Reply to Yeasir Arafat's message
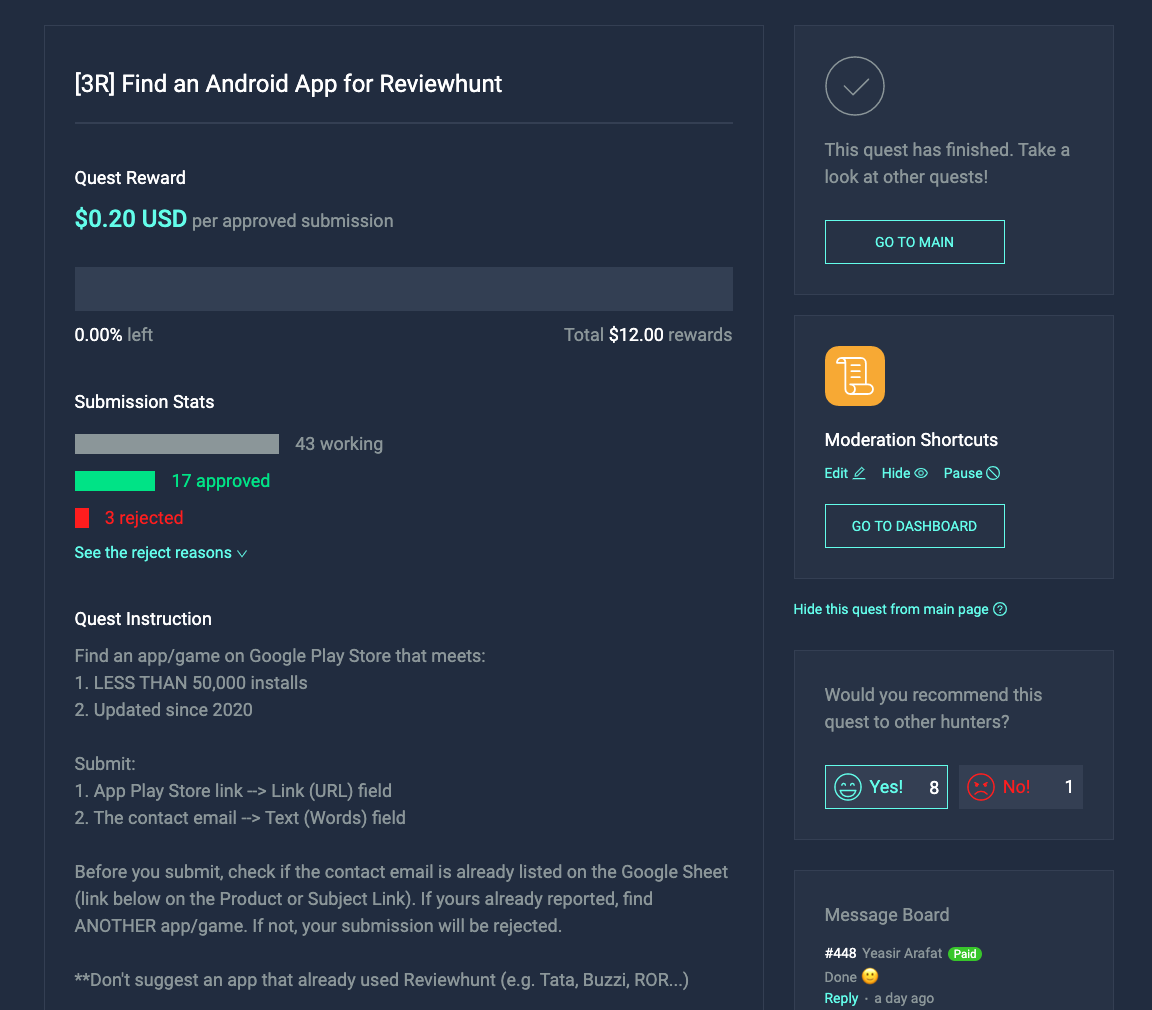 pyautogui.click(x=841, y=998)
